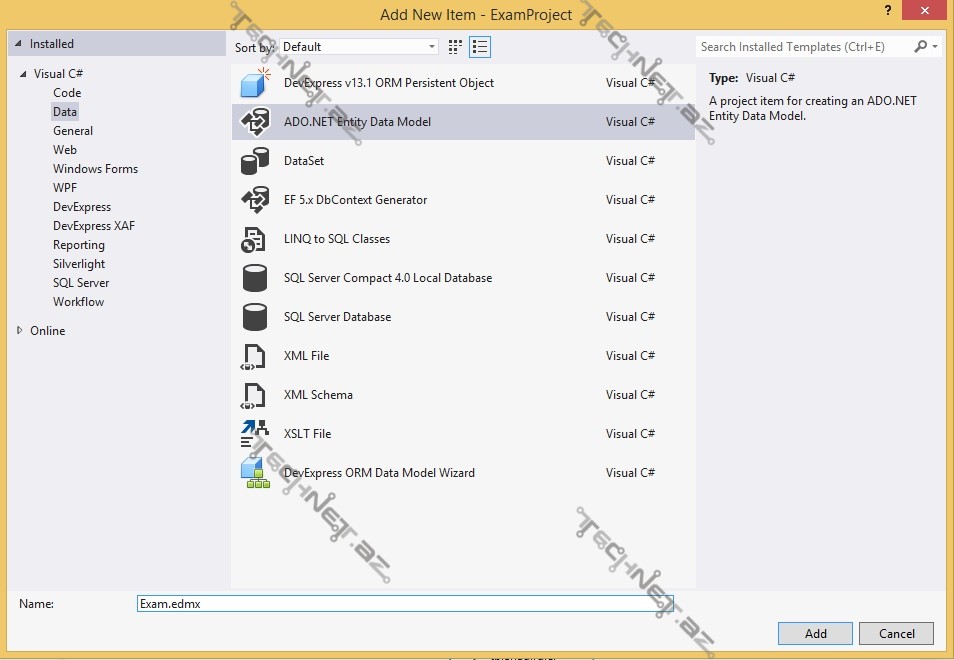Expand the Online templates node

tap(20, 331)
